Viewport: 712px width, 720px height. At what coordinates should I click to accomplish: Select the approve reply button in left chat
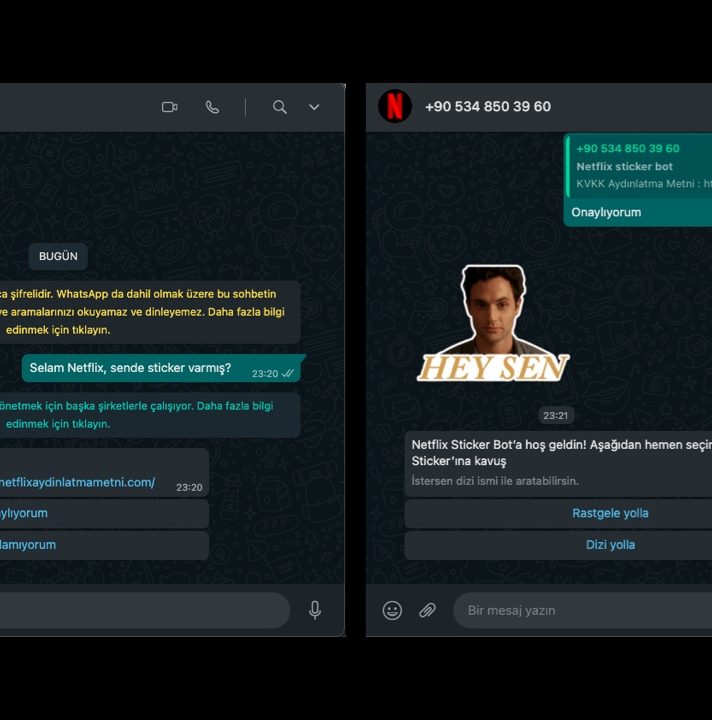pyautogui.click(x=104, y=513)
